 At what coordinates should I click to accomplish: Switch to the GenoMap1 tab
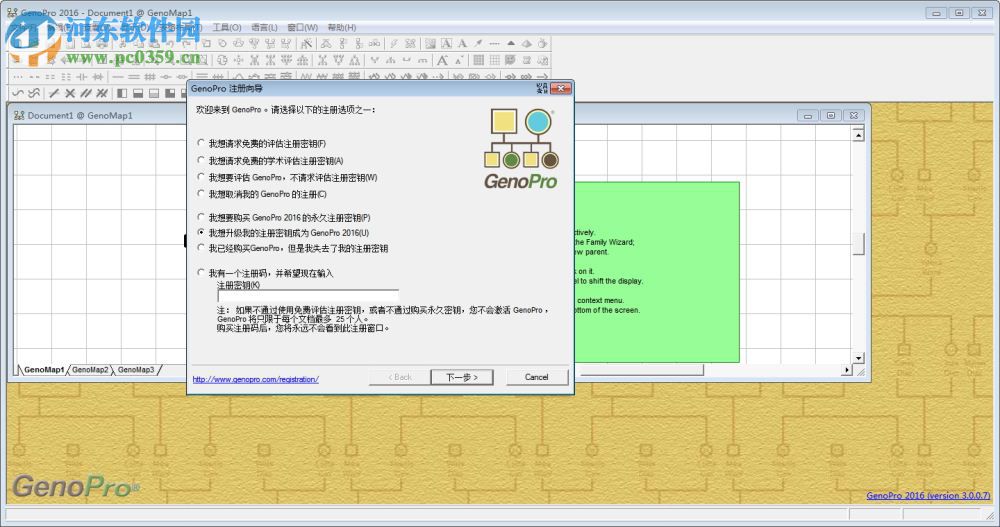(43, 369)
